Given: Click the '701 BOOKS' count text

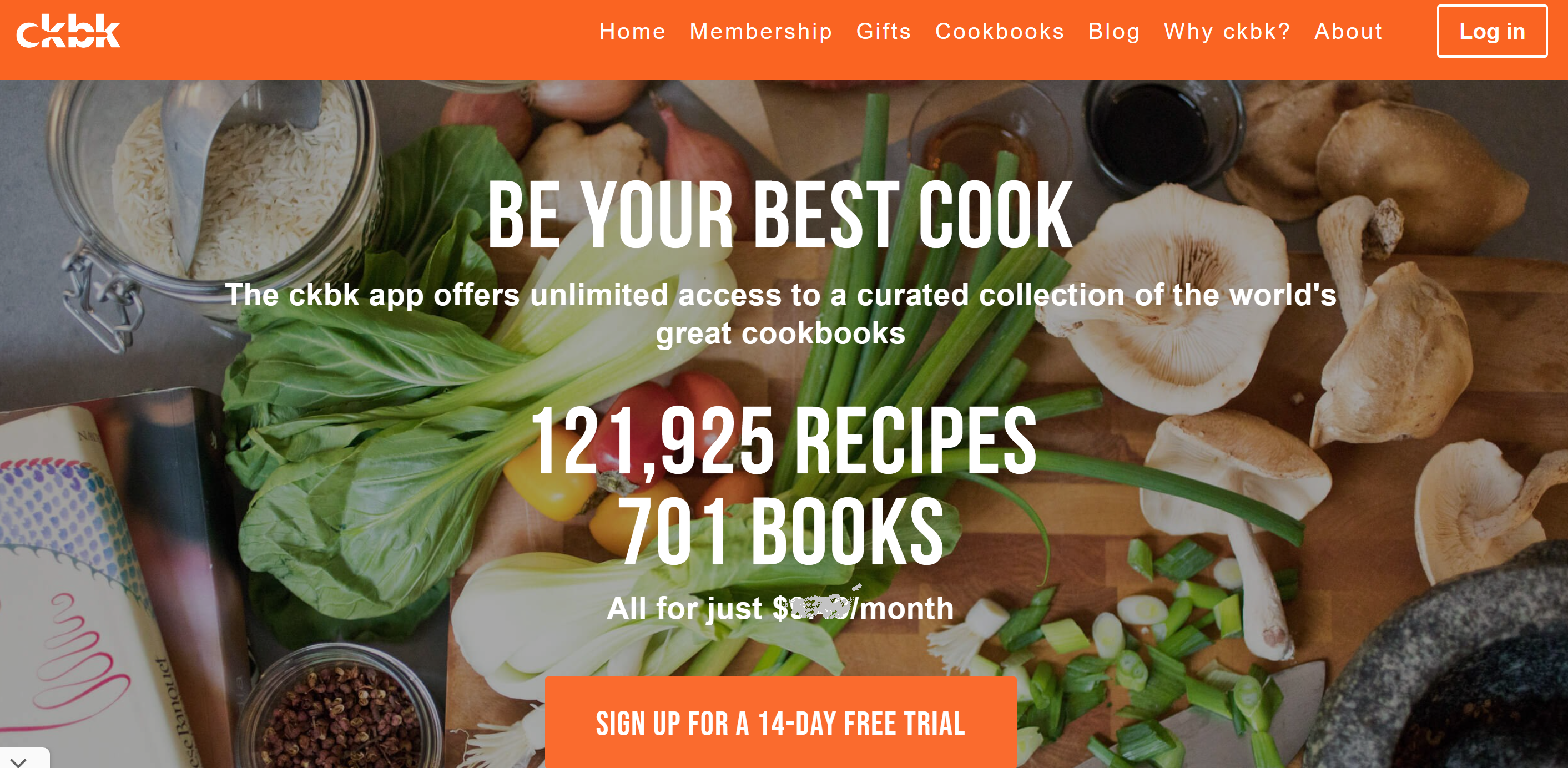Looking at the screenshot, I should pos(780,530).
